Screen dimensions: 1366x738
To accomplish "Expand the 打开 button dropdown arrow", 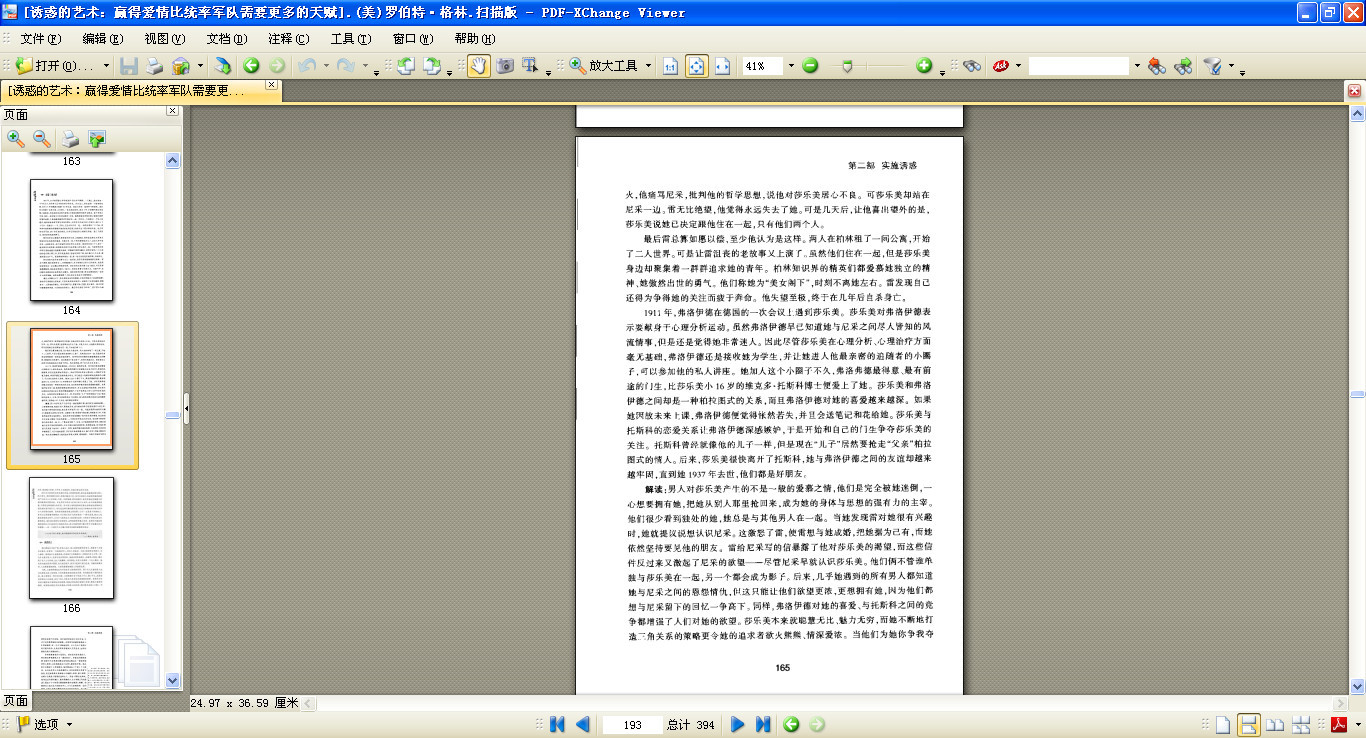I will click(x=106, y=66).
